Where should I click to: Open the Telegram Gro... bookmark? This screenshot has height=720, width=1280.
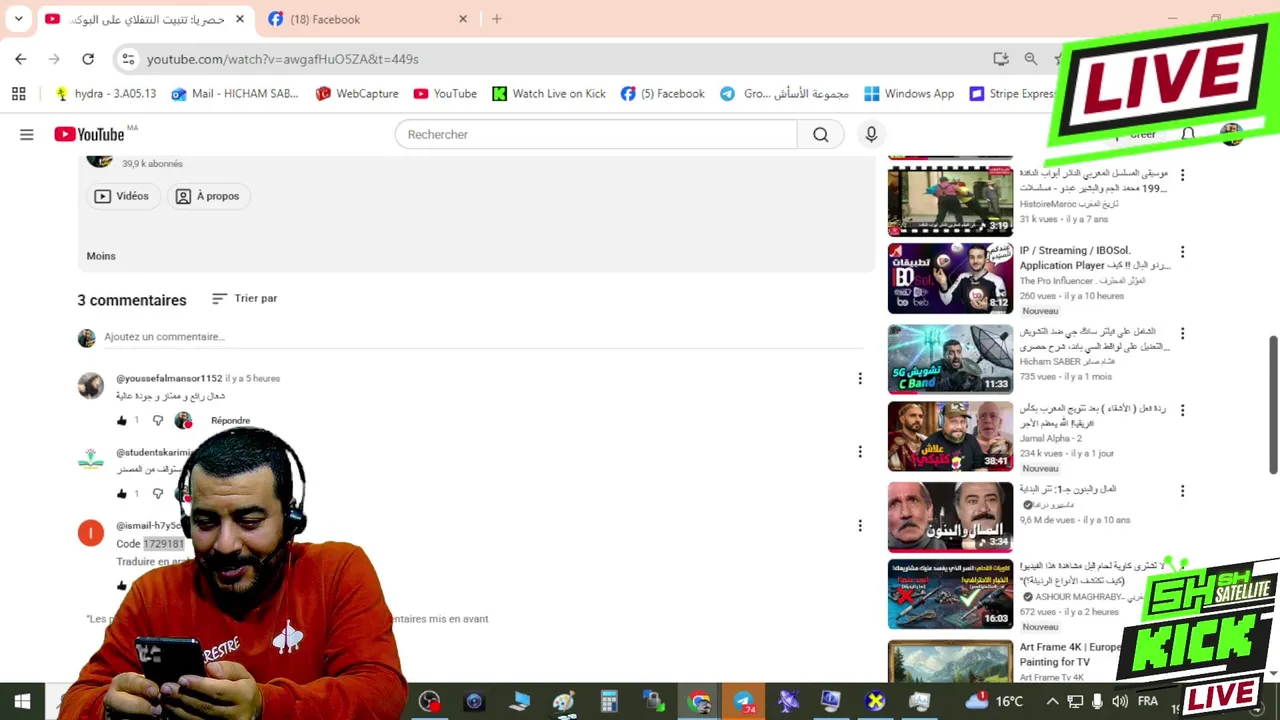[x=785, y=93]
